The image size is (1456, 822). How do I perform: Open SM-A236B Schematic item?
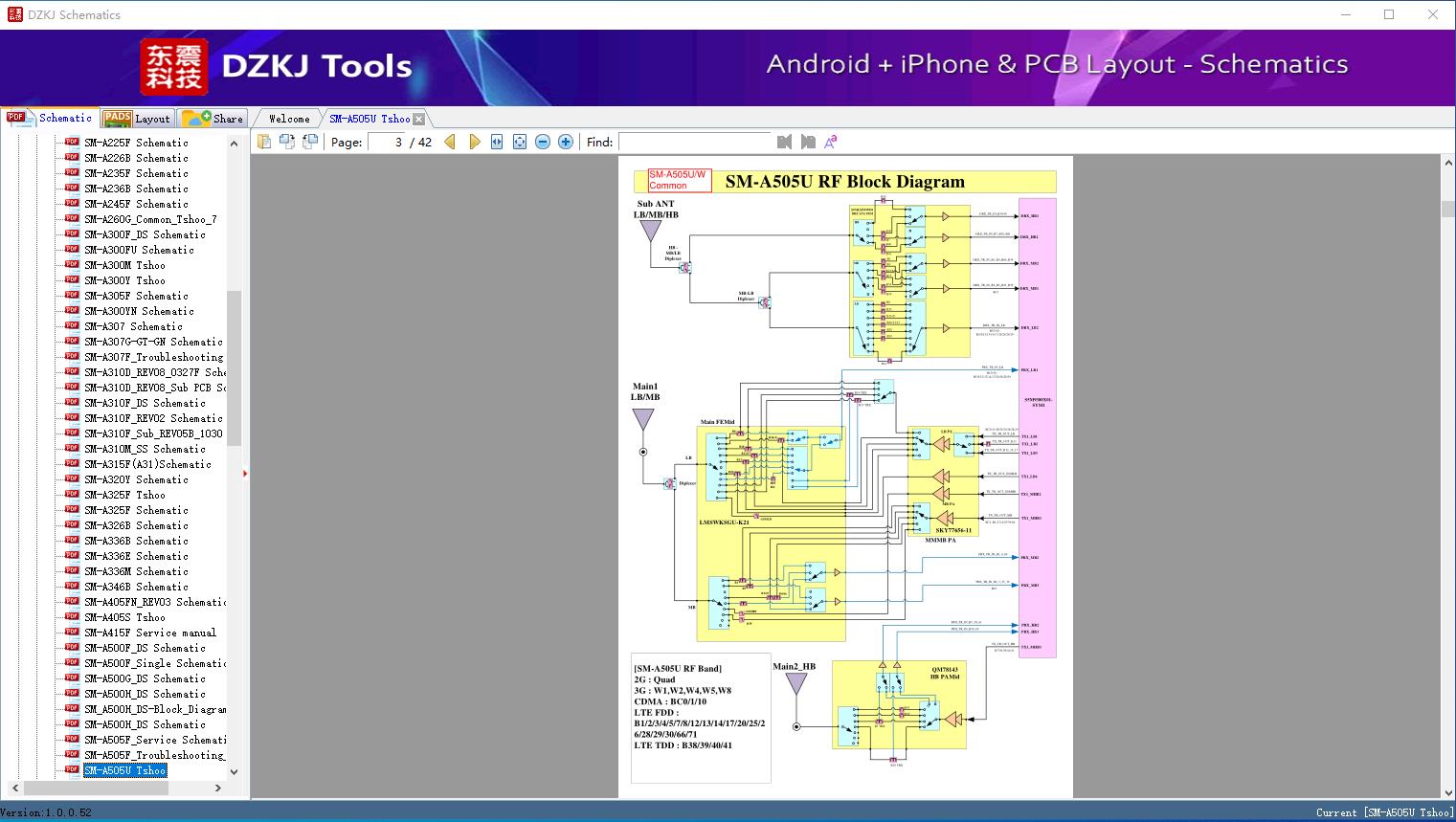[x=136, y=189]
